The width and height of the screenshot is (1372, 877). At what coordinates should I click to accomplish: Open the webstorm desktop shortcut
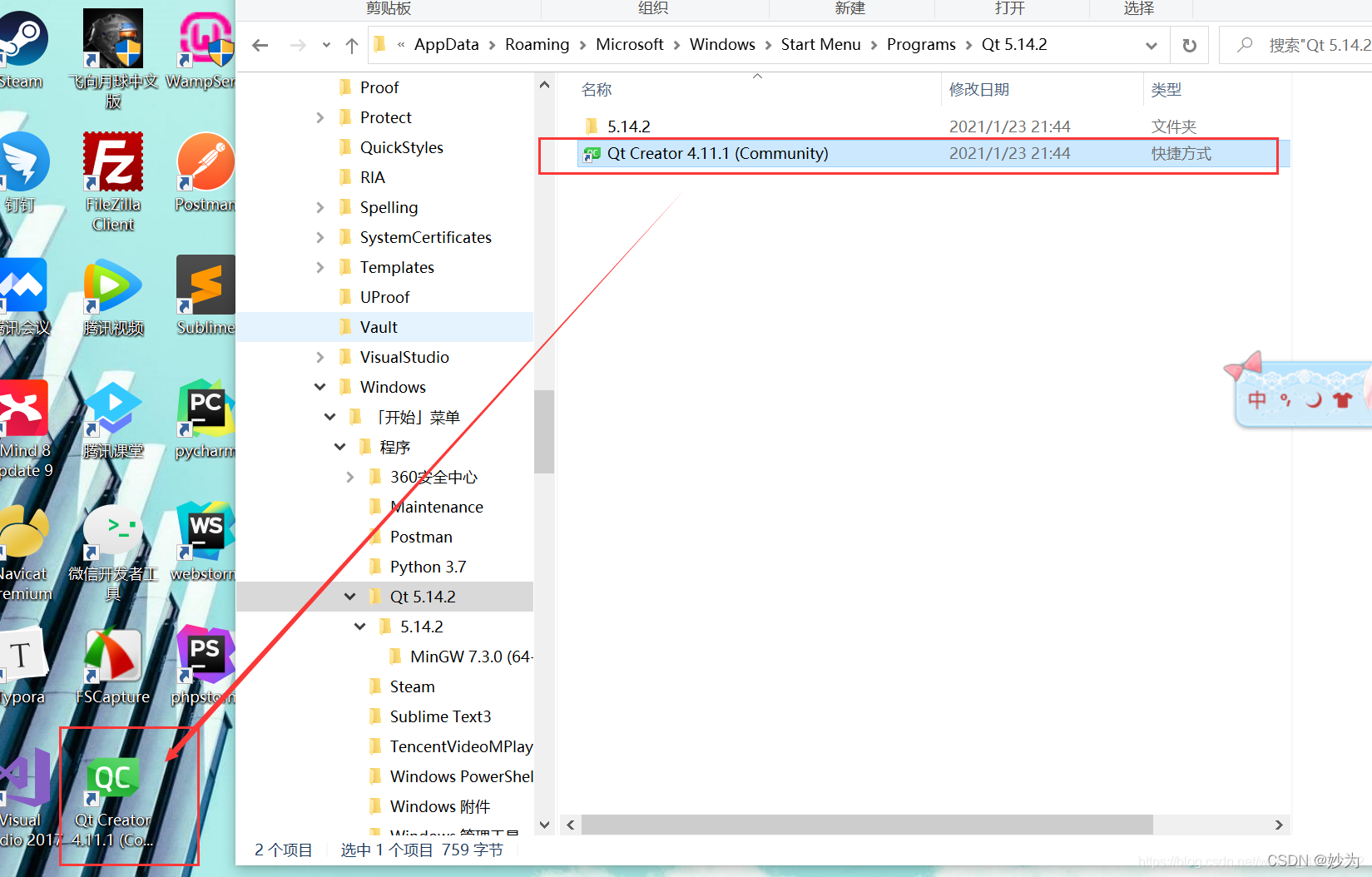click(x=204, y=542)
